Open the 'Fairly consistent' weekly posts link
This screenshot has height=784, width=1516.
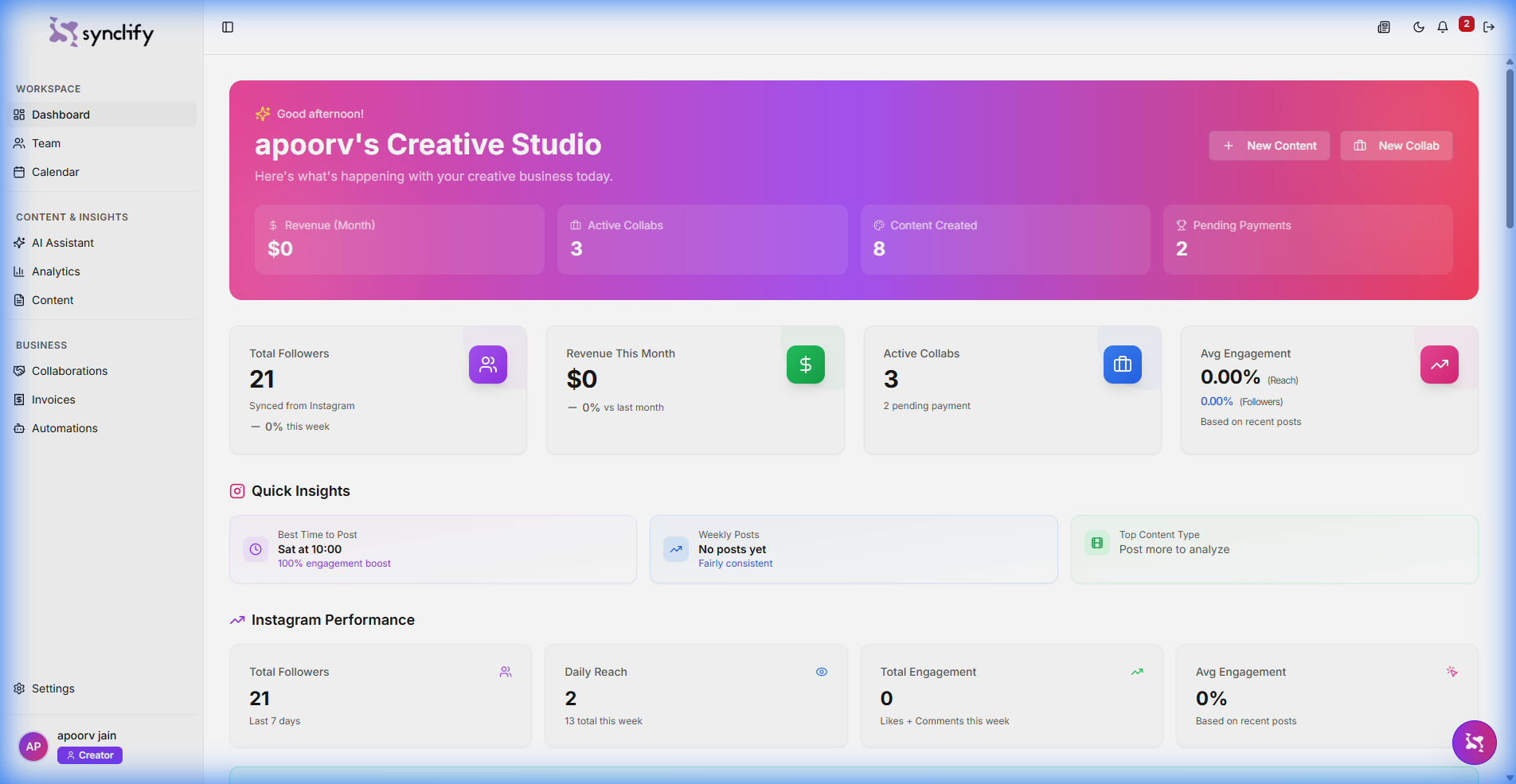click(x=735, y=563)
